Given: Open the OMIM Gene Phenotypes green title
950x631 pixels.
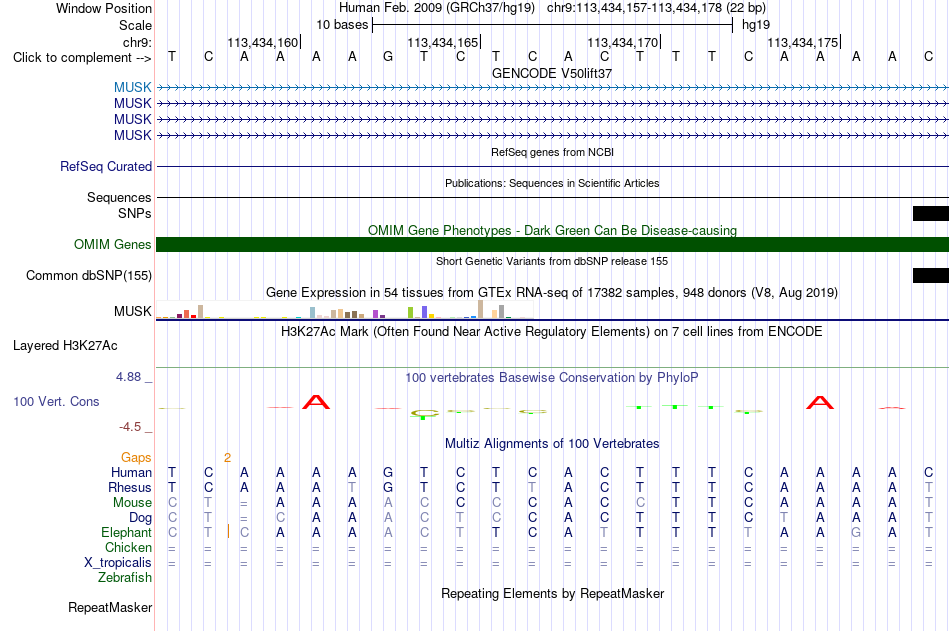Looking at the screenshot, I should (553, 230).
